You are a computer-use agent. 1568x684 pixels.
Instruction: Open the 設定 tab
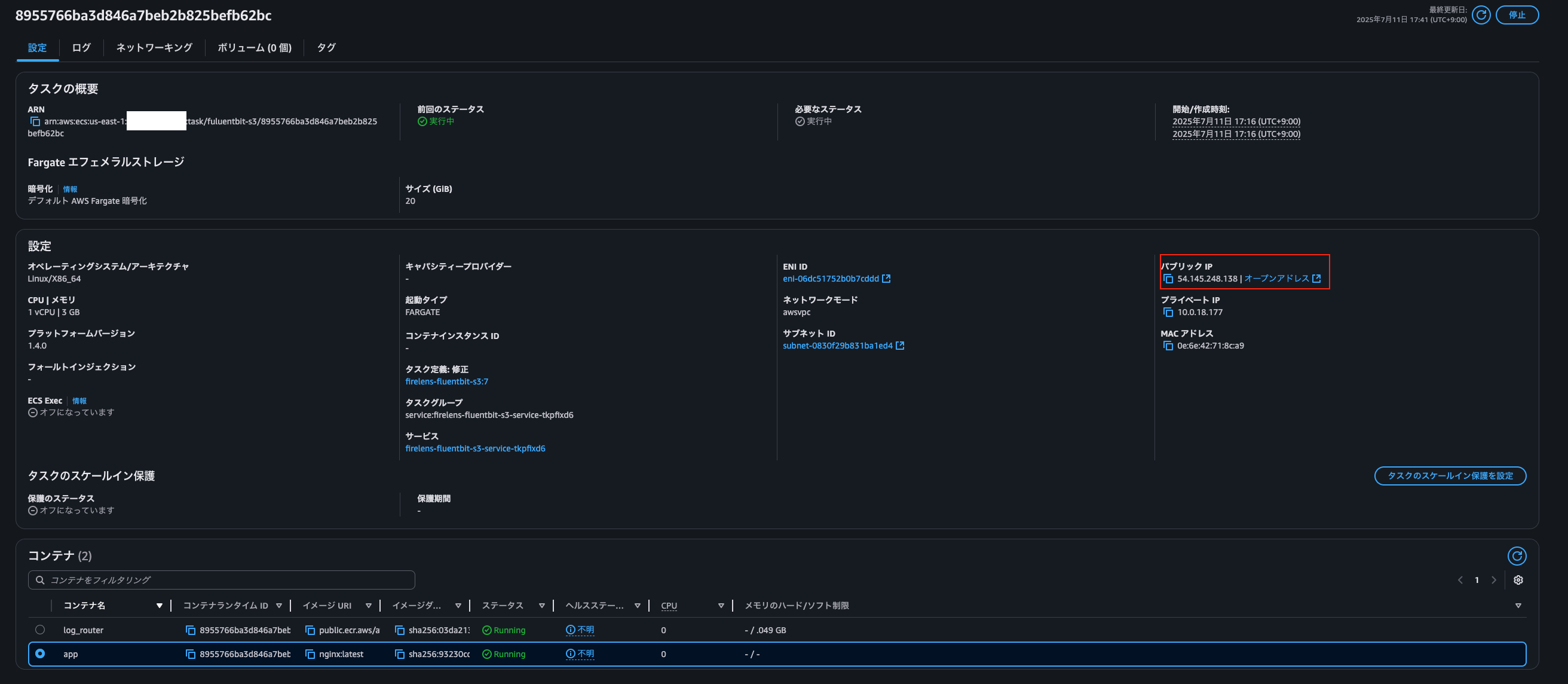[37, 47]
